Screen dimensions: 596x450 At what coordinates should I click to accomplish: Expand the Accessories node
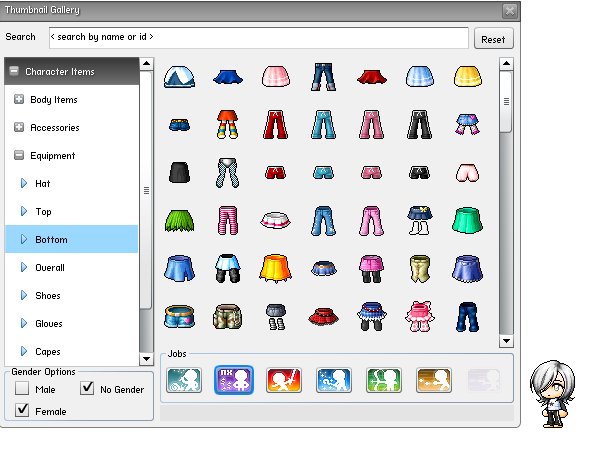click(x=19, y=127)
